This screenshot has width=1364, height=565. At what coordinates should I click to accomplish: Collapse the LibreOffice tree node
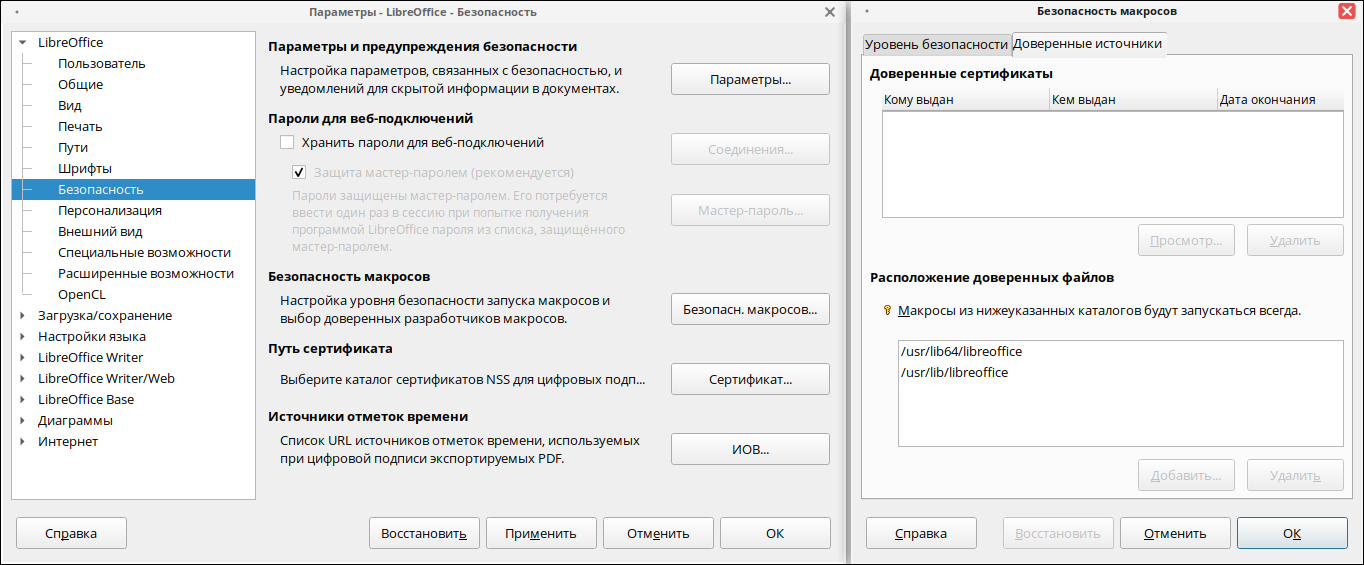click(23, 43)
